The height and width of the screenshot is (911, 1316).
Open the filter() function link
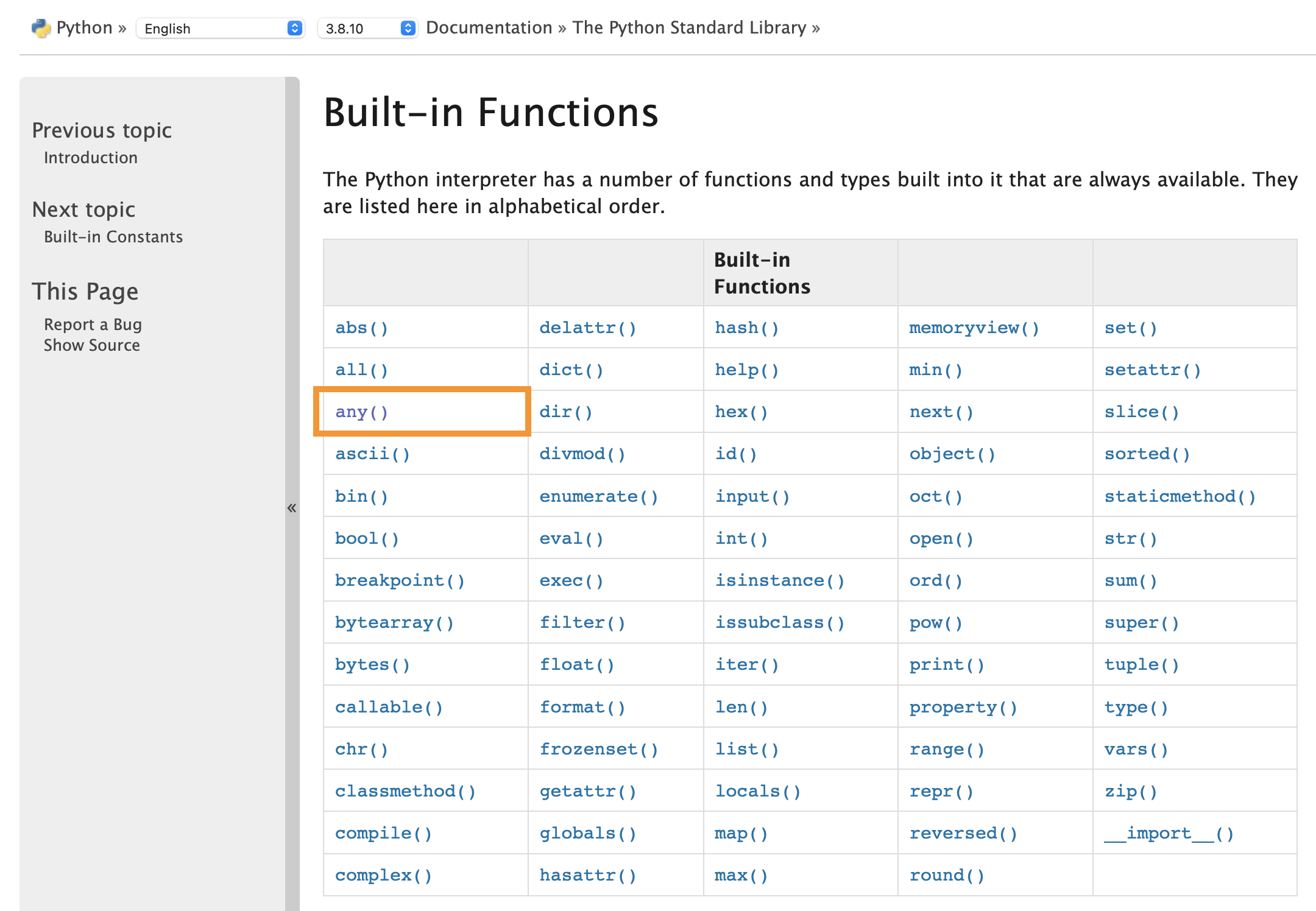(582, 622)
